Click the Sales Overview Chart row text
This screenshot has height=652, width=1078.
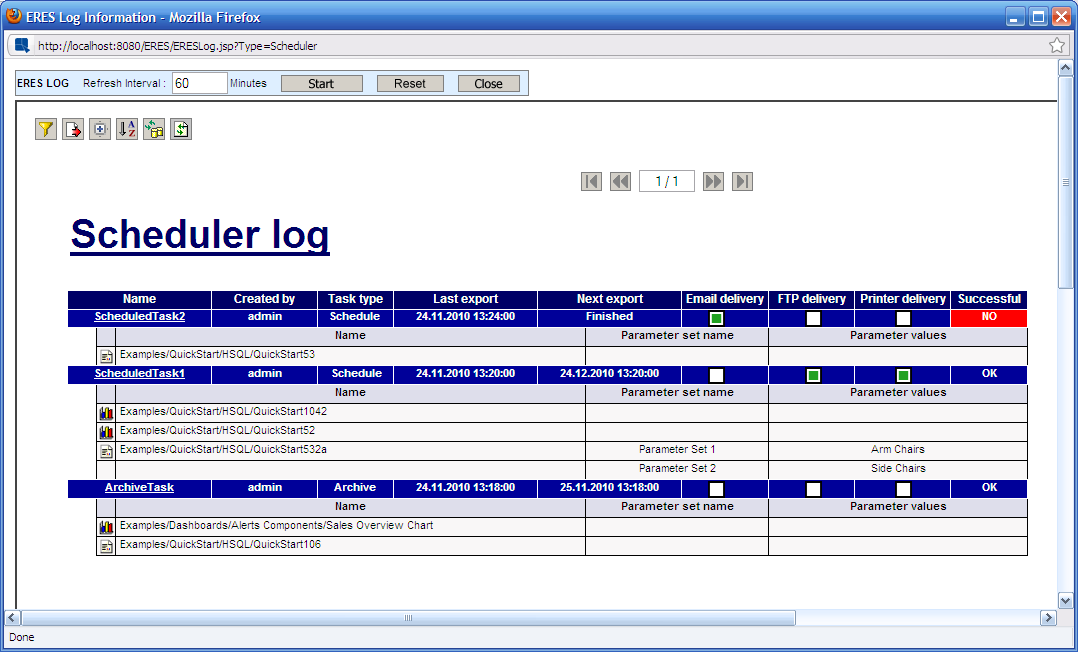tap(276, 525)
